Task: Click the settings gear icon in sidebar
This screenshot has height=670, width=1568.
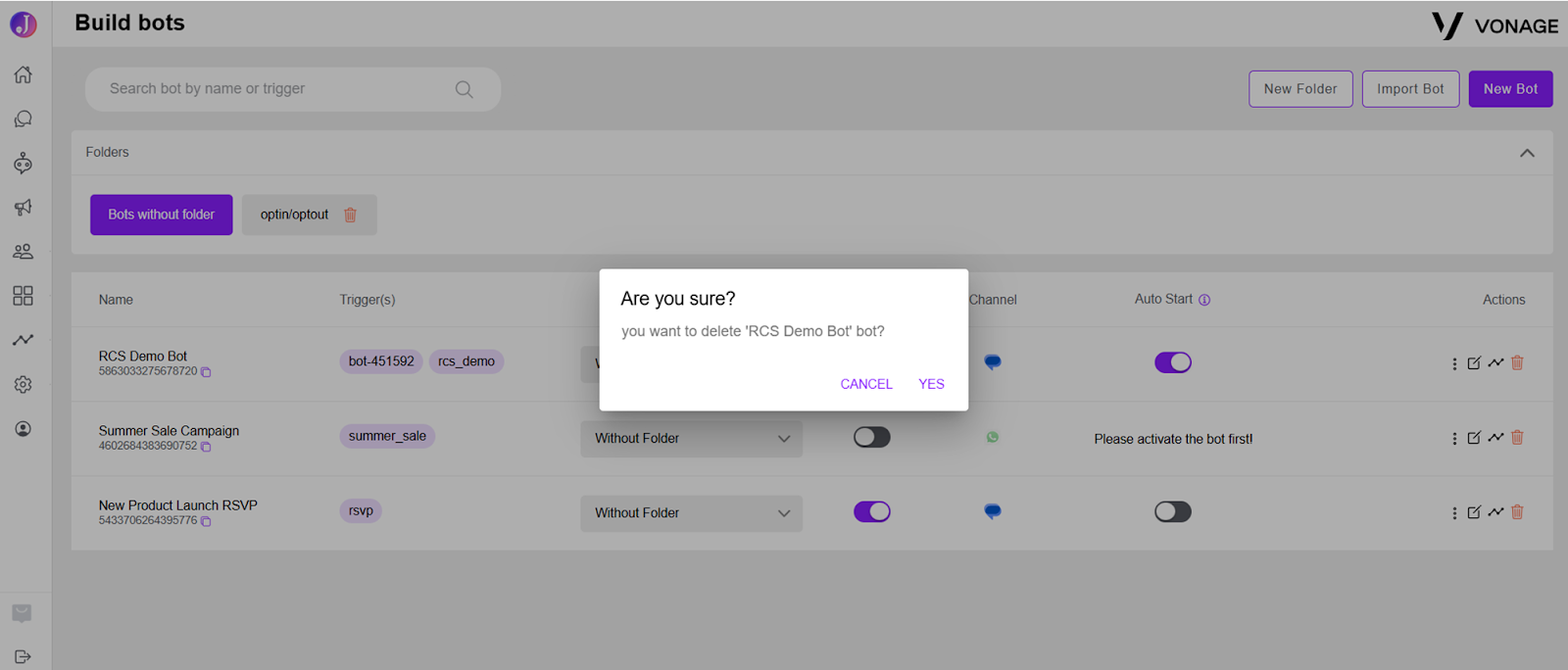Action: point(23,385)
